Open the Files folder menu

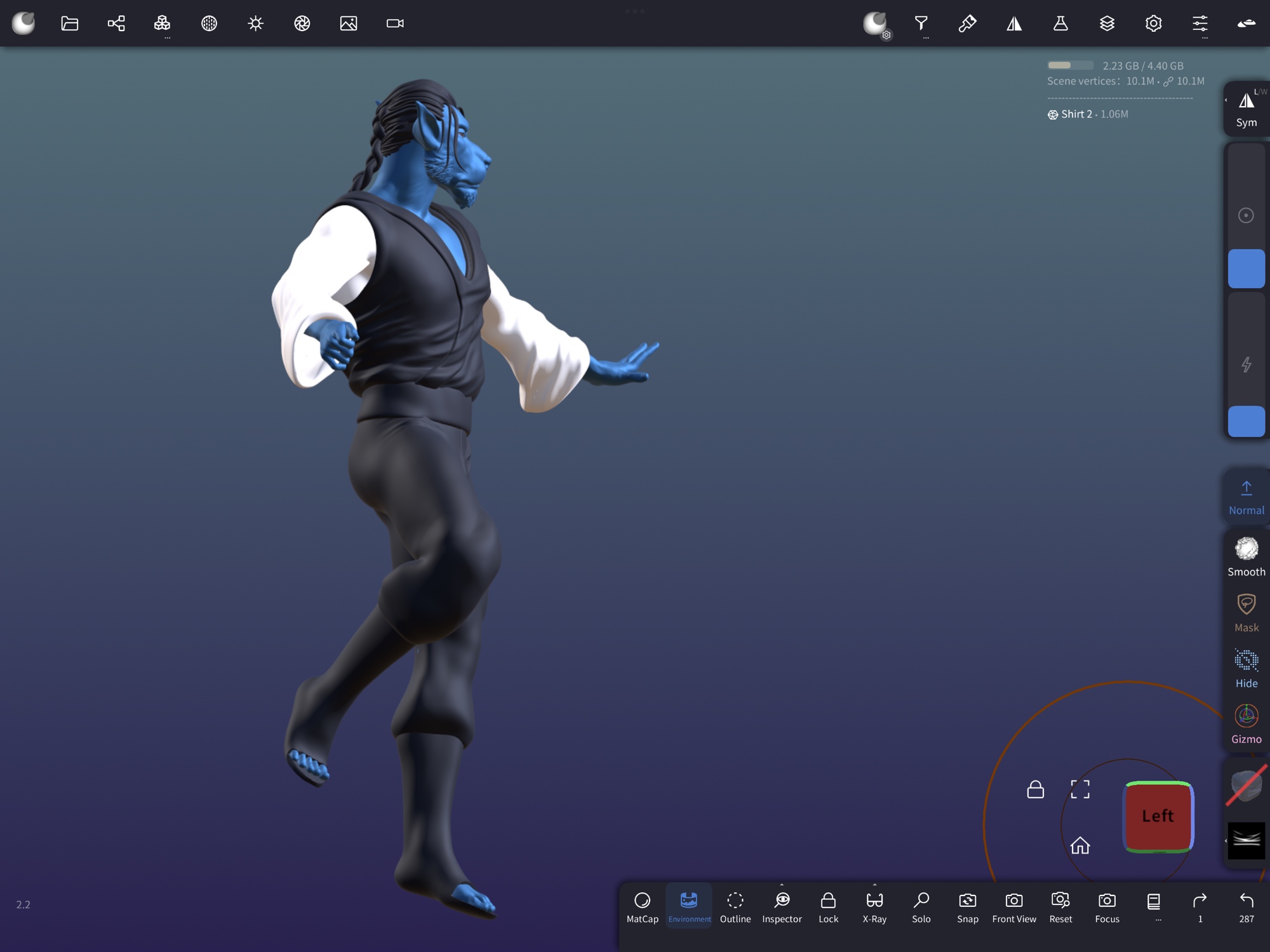69,23
